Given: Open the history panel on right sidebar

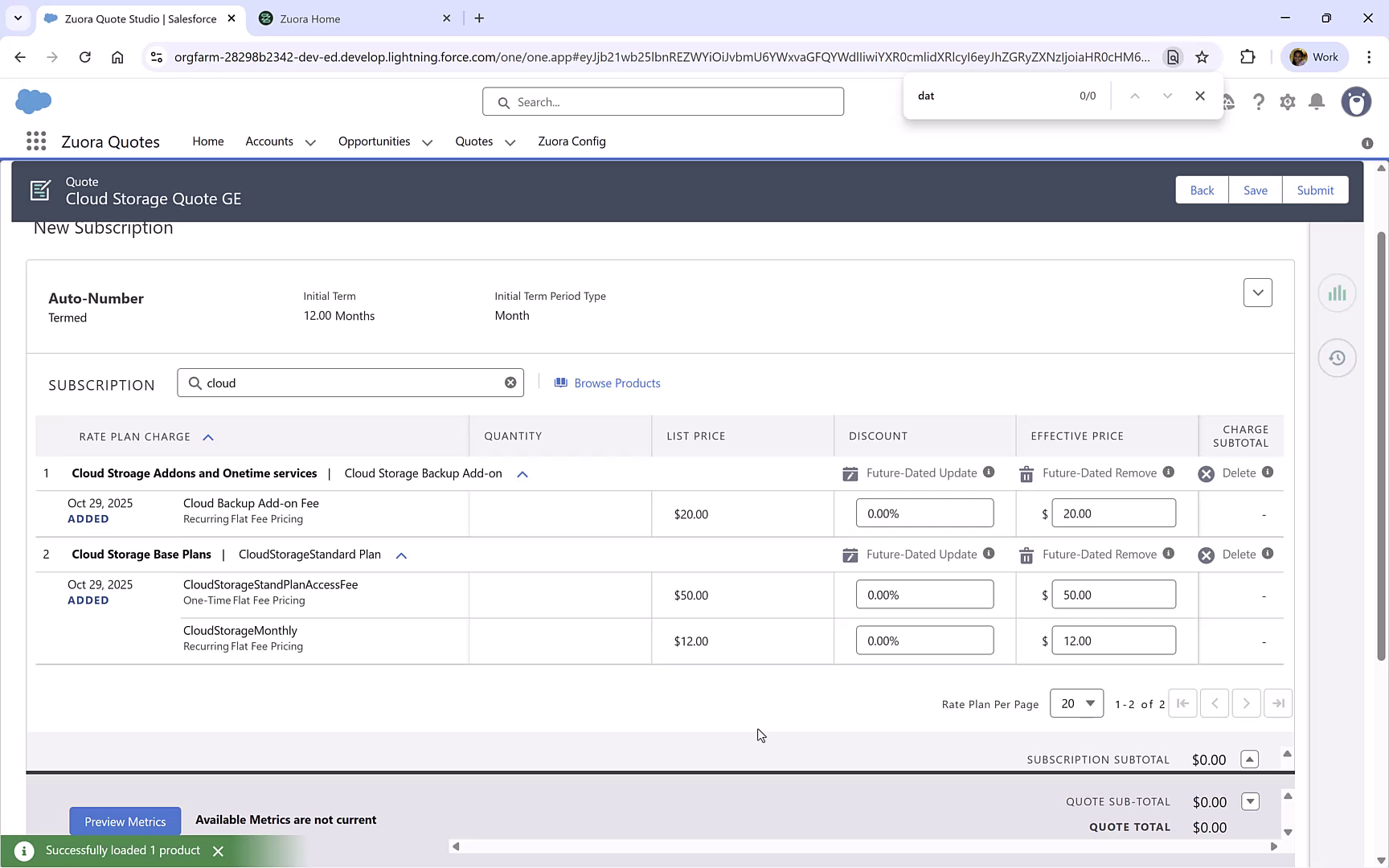Looking at the screenshot, I should tap(1337, 358).
